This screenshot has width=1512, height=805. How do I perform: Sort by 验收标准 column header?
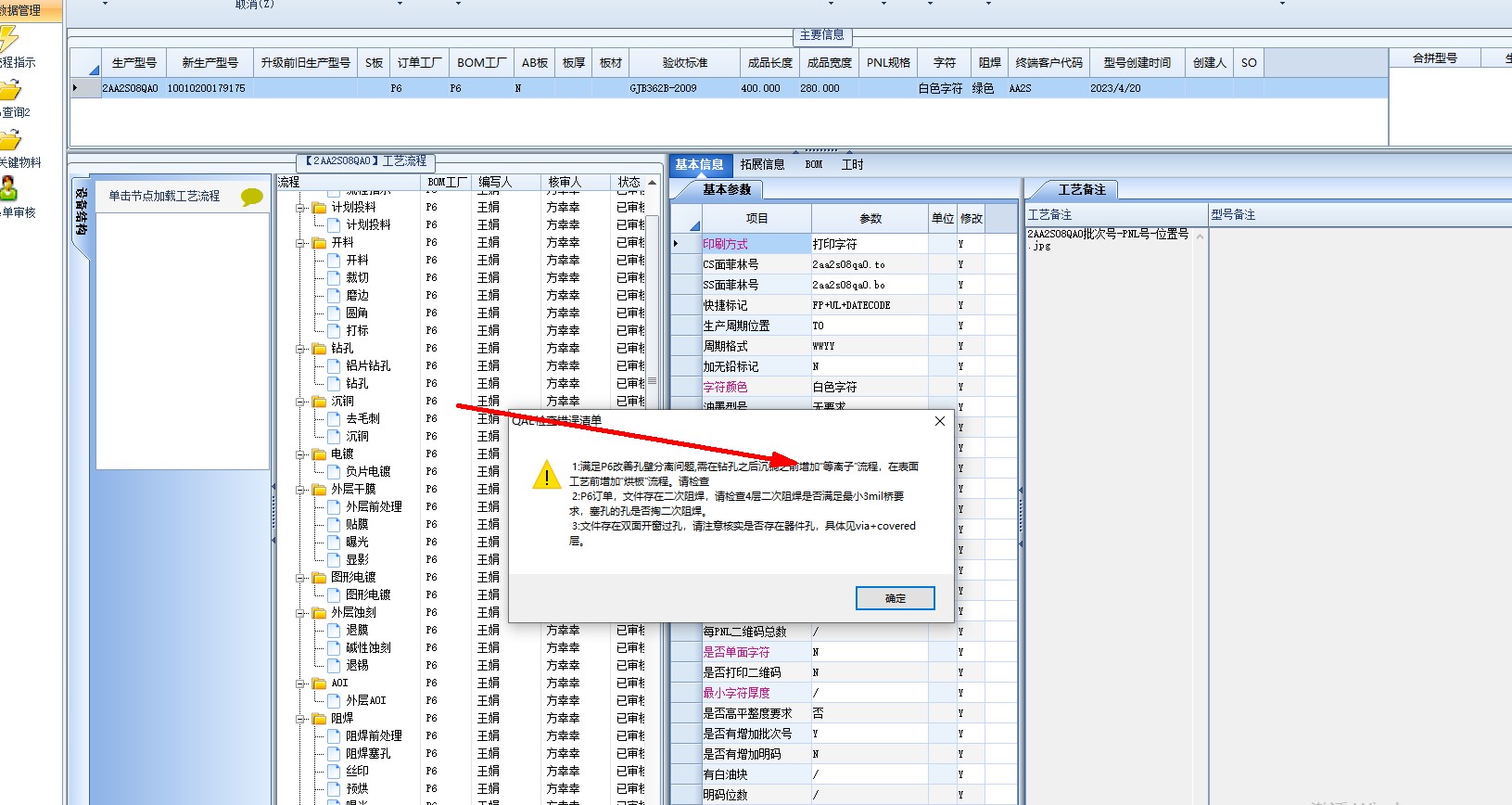point(685,63)
